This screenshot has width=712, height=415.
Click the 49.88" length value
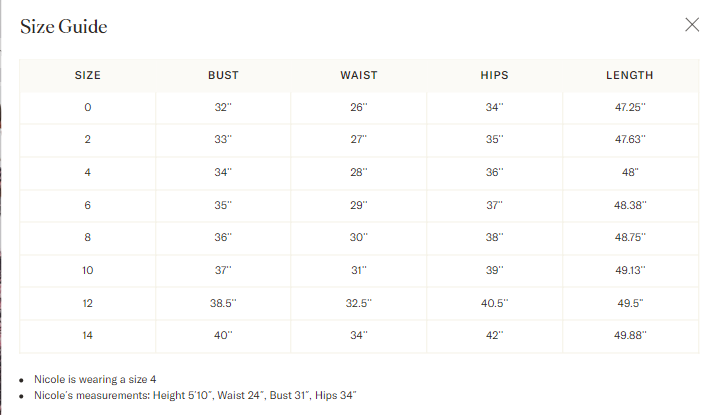630,335
